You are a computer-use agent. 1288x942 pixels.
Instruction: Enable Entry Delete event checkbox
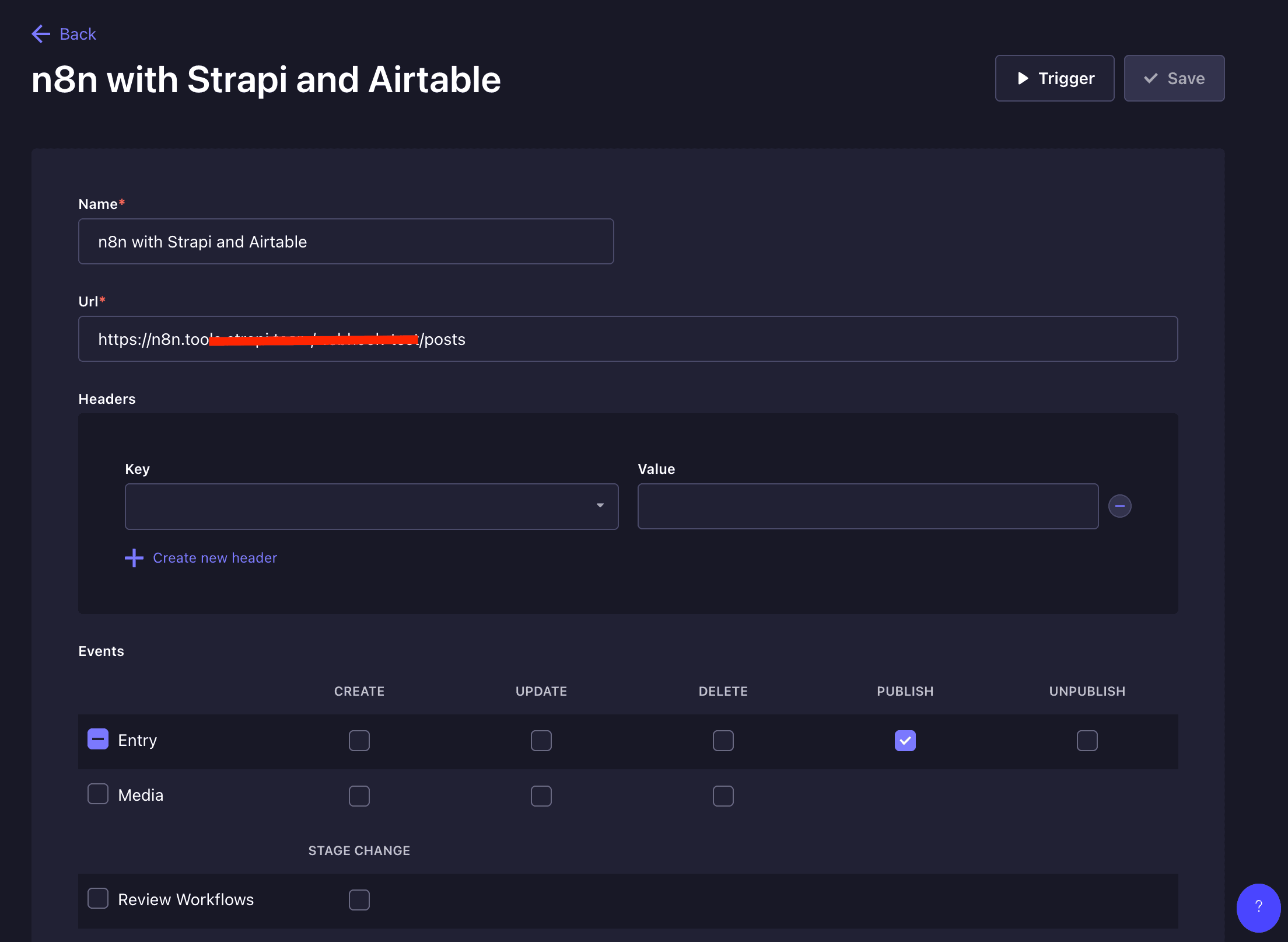pos(723,741)
